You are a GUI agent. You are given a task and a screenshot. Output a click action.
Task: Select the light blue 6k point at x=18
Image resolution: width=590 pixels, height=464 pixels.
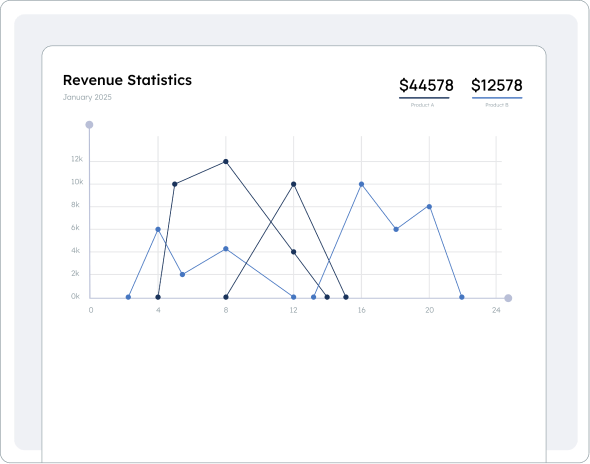coord(396,229)
